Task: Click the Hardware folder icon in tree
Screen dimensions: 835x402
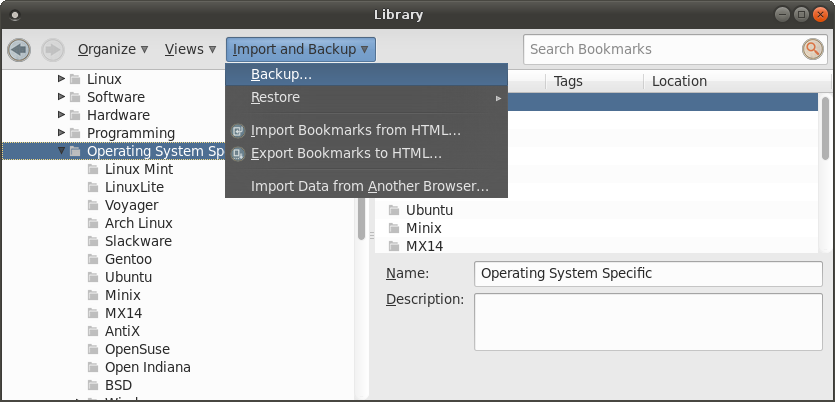Action: (75, 115)
